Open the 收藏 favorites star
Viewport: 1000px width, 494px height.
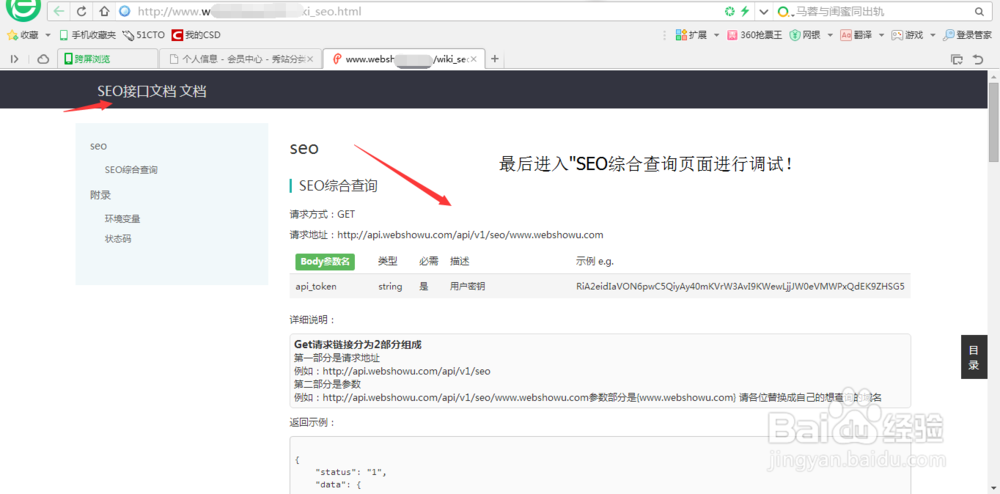(x=11, y=35)
